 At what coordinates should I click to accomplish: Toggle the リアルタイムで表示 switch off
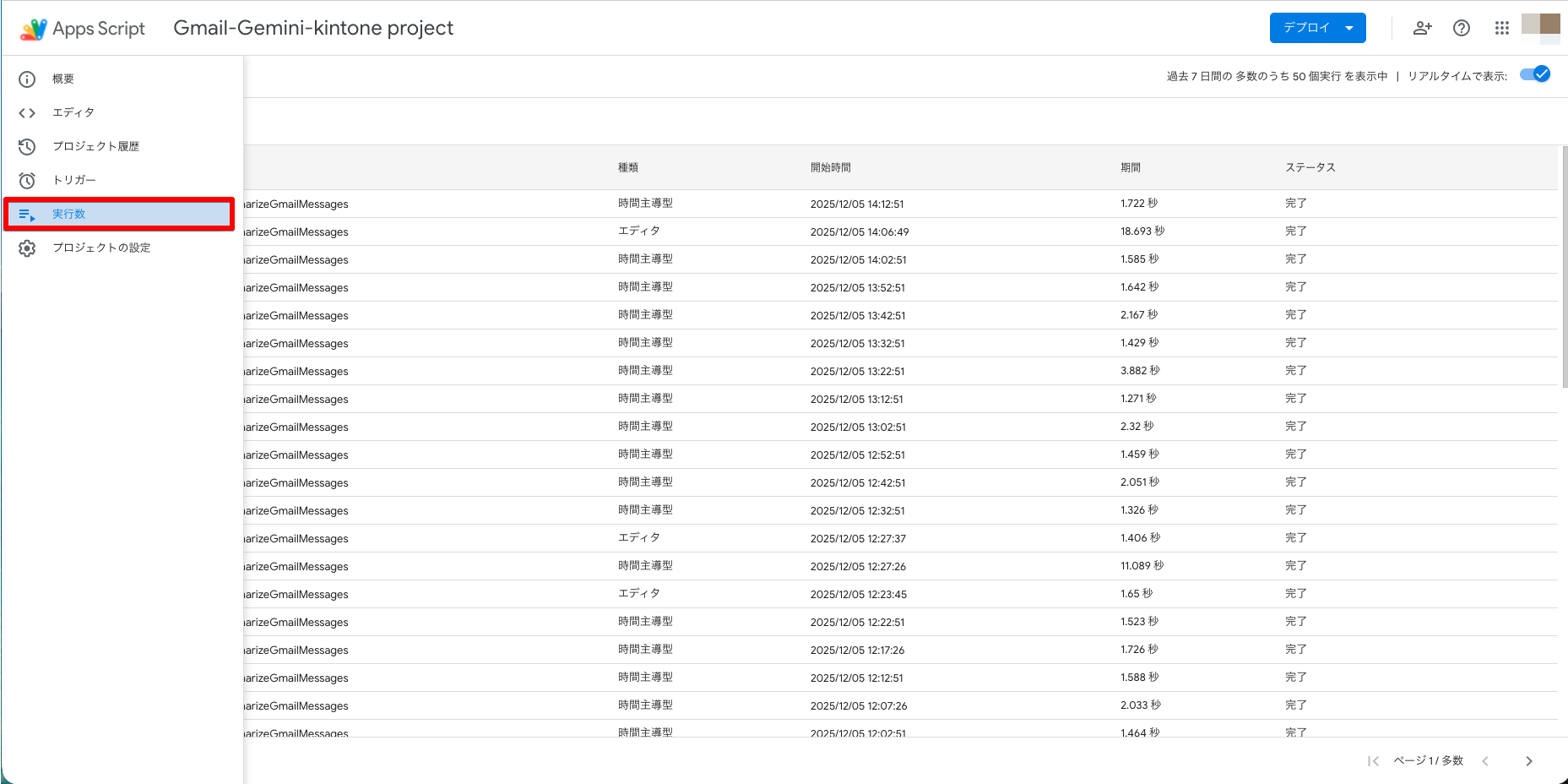click(1534, 74)
